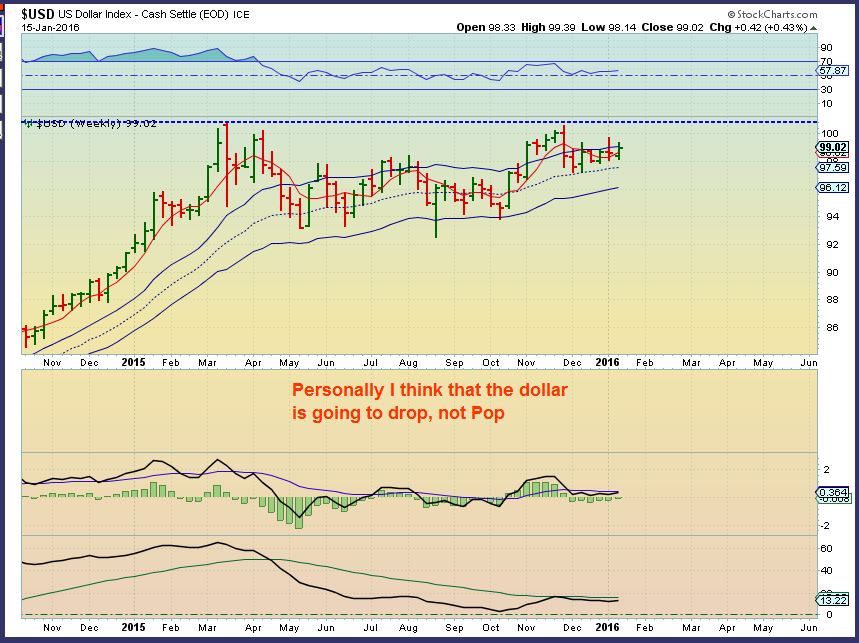Click the Jun label at far right of bottom axis
The height and width of the screenshot is (643, 859).
809,628
